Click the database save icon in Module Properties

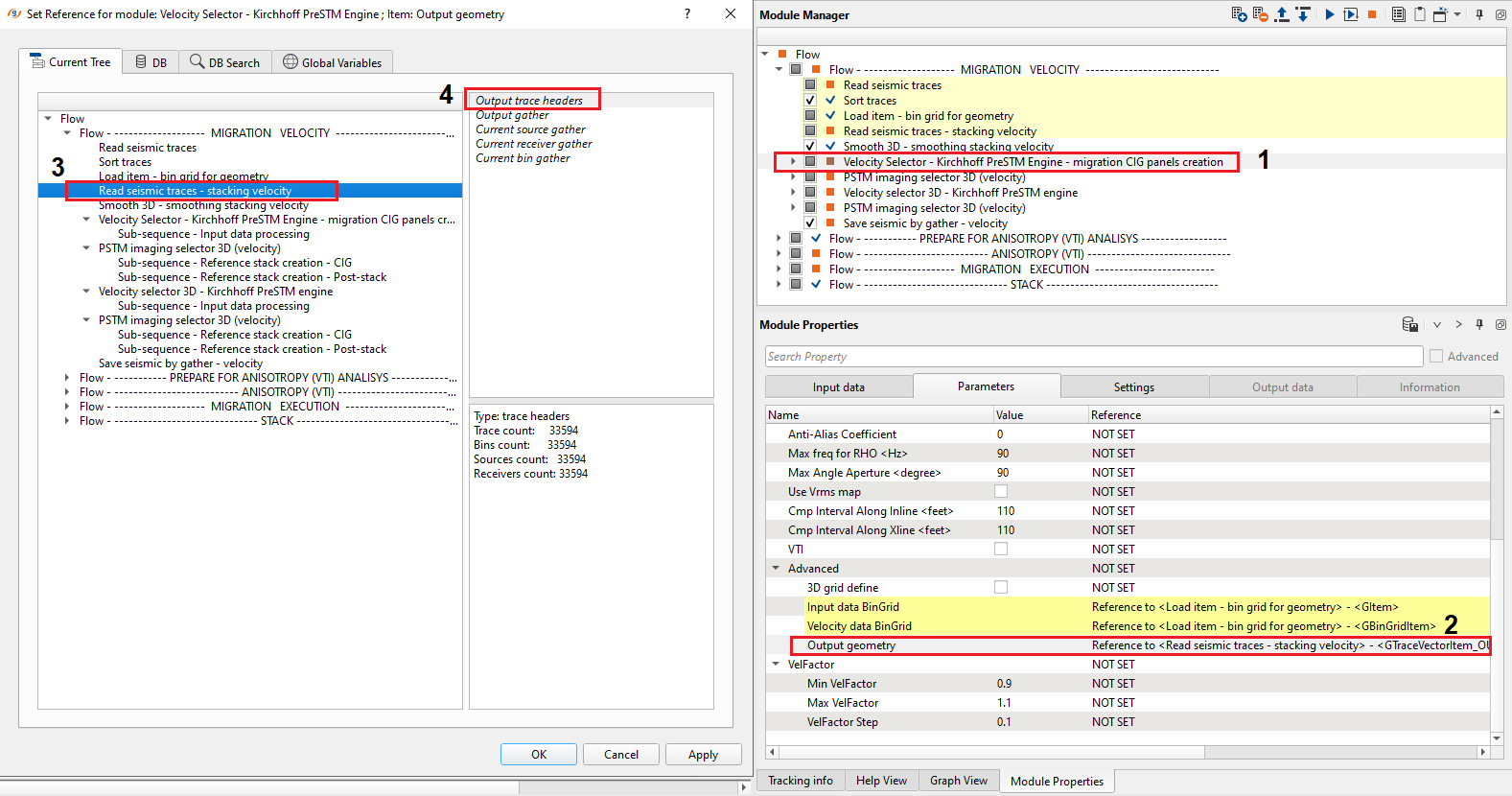(1409, 324)
